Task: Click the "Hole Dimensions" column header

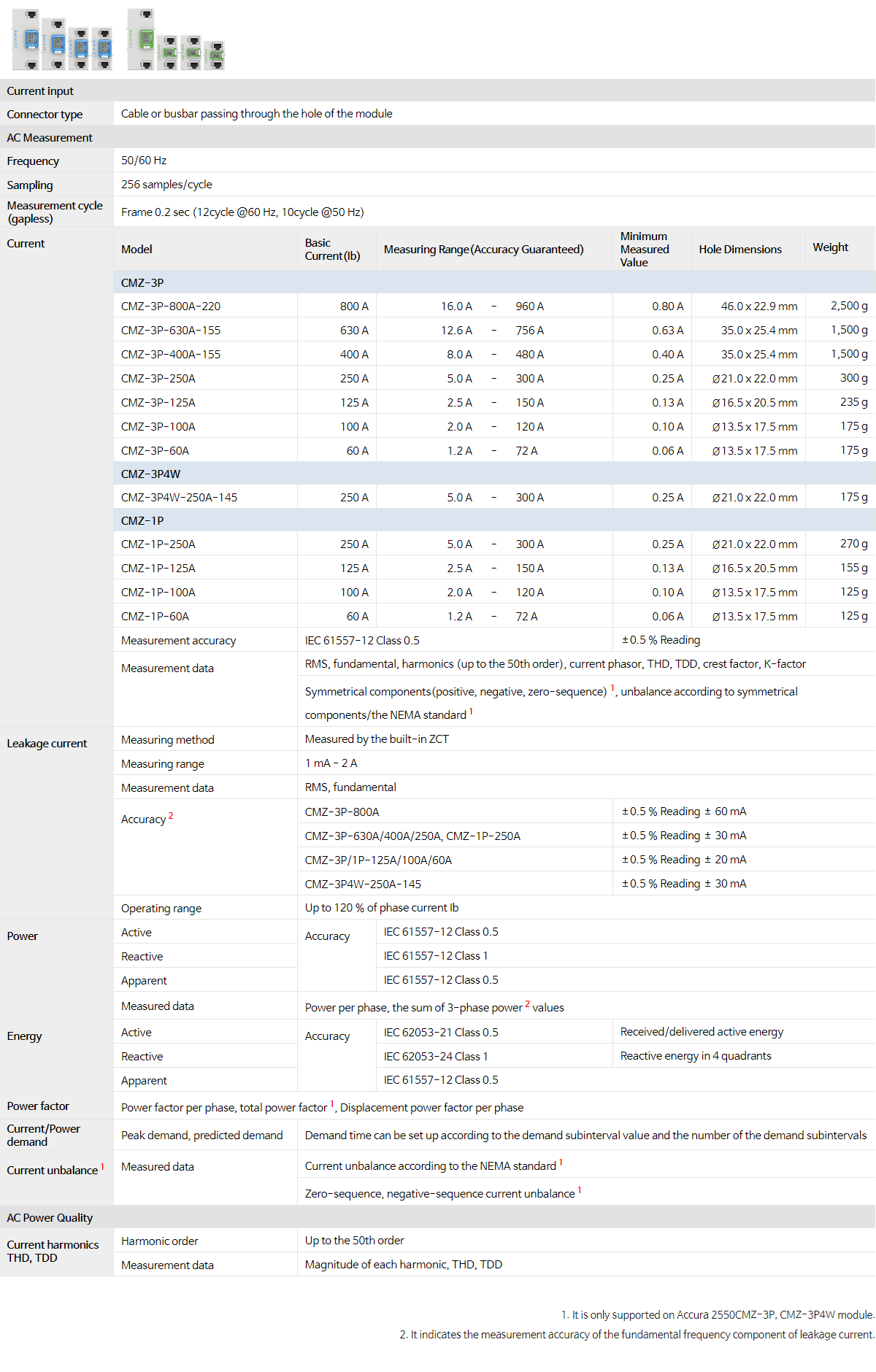Action: click(740, 250)
